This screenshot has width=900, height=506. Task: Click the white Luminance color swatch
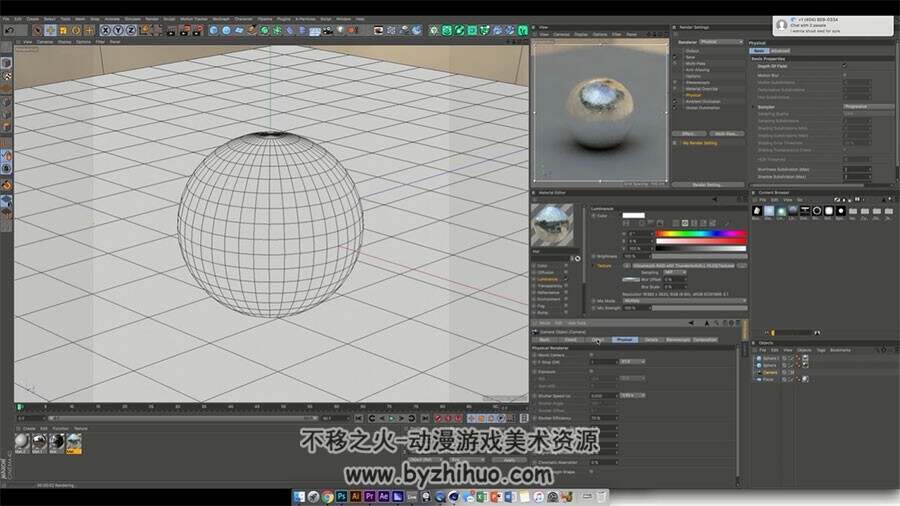633,216
